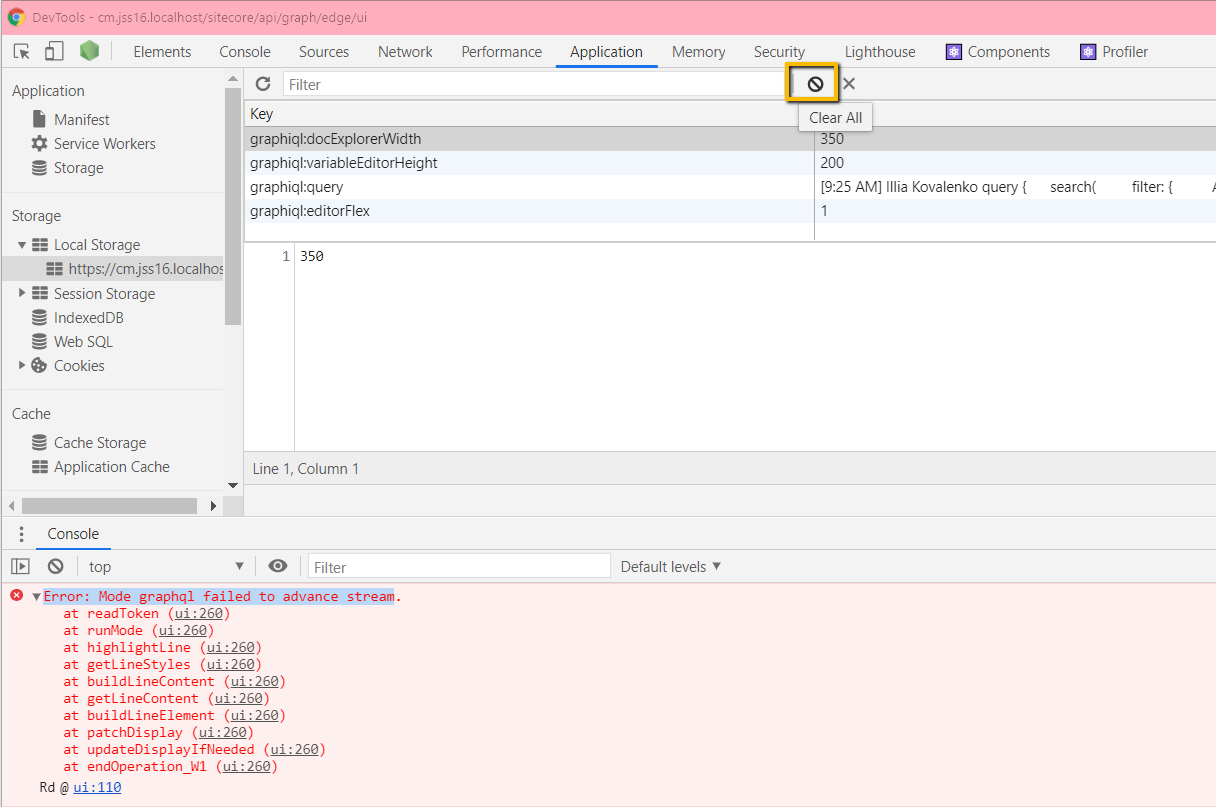Screen dimensions: 1216x807
Task: Refresh the storage table
Action: click(x=263, y=84)
